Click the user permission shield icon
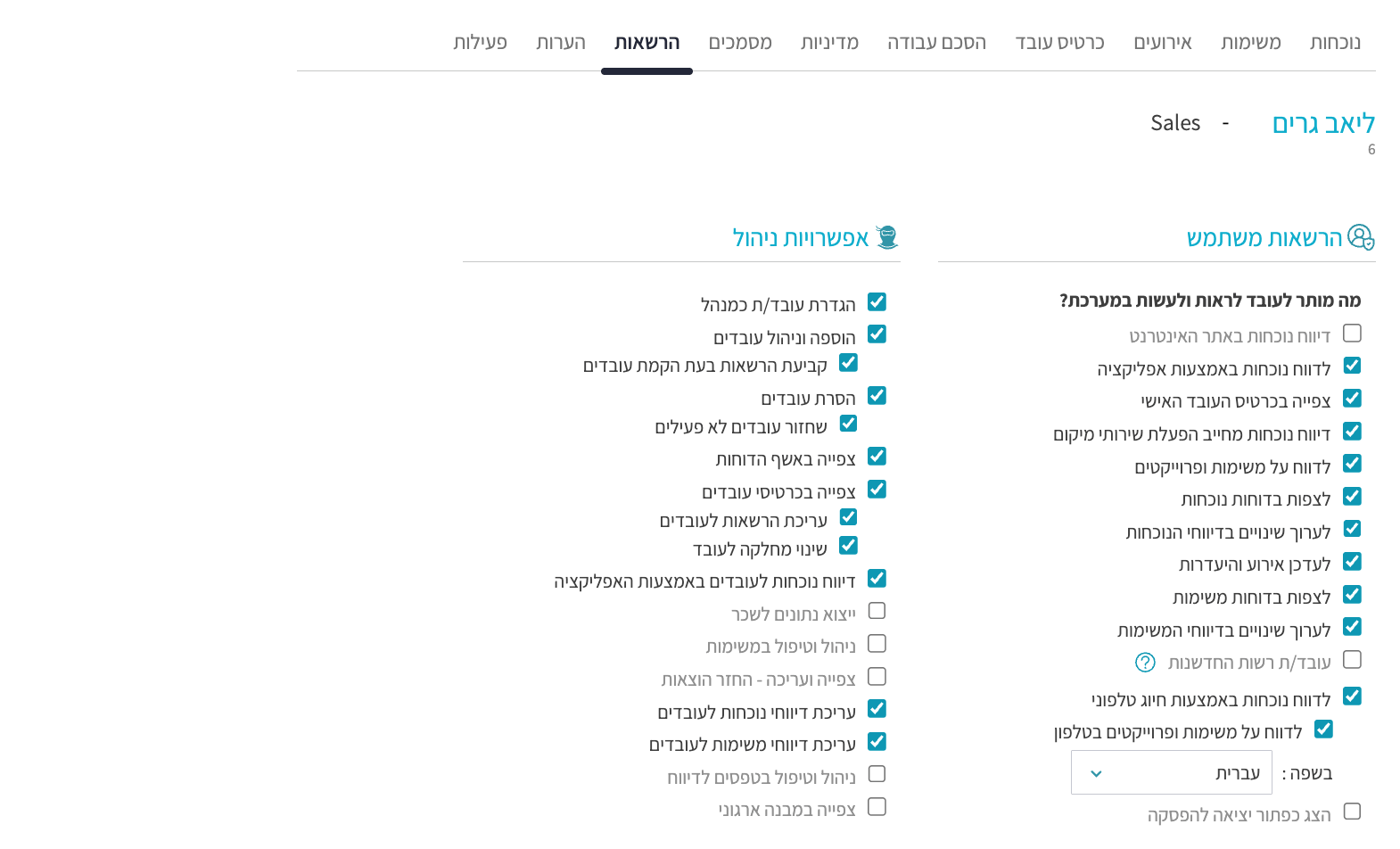Screen dimensions: 1400x849 point(1361,237)
